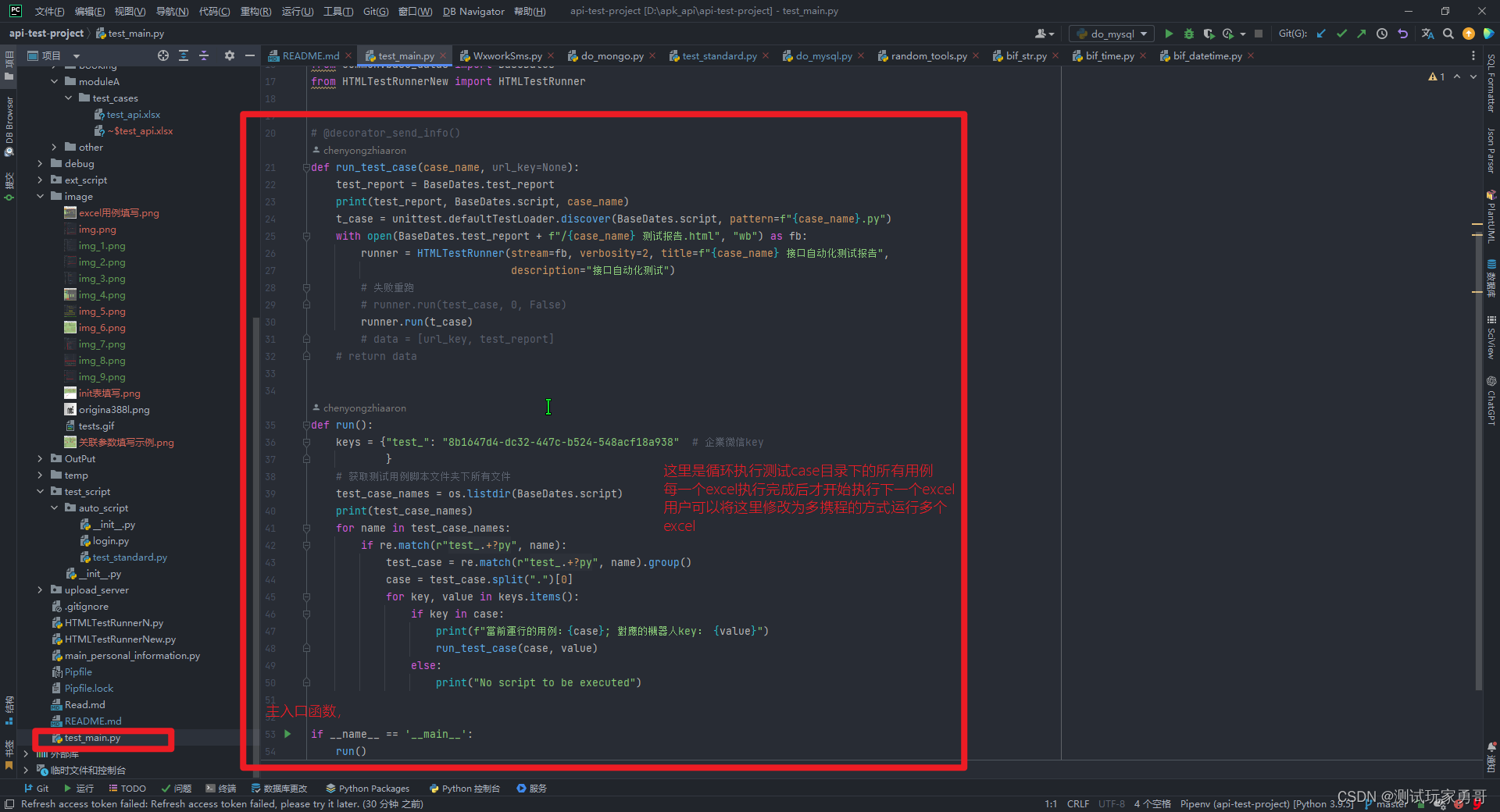This screenshot has width=1500, height=812.
Task: Open the 文件(F) menu
Action: click(x=49, y=11)
